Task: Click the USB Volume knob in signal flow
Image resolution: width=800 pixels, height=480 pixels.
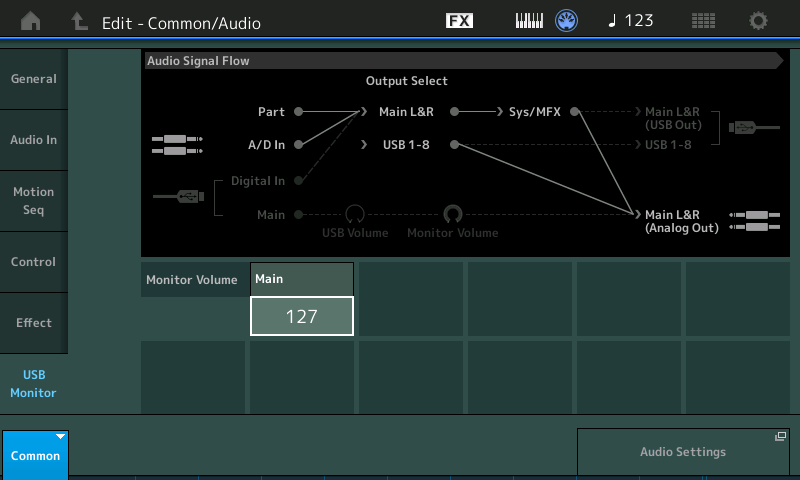Action: point(354,214)
